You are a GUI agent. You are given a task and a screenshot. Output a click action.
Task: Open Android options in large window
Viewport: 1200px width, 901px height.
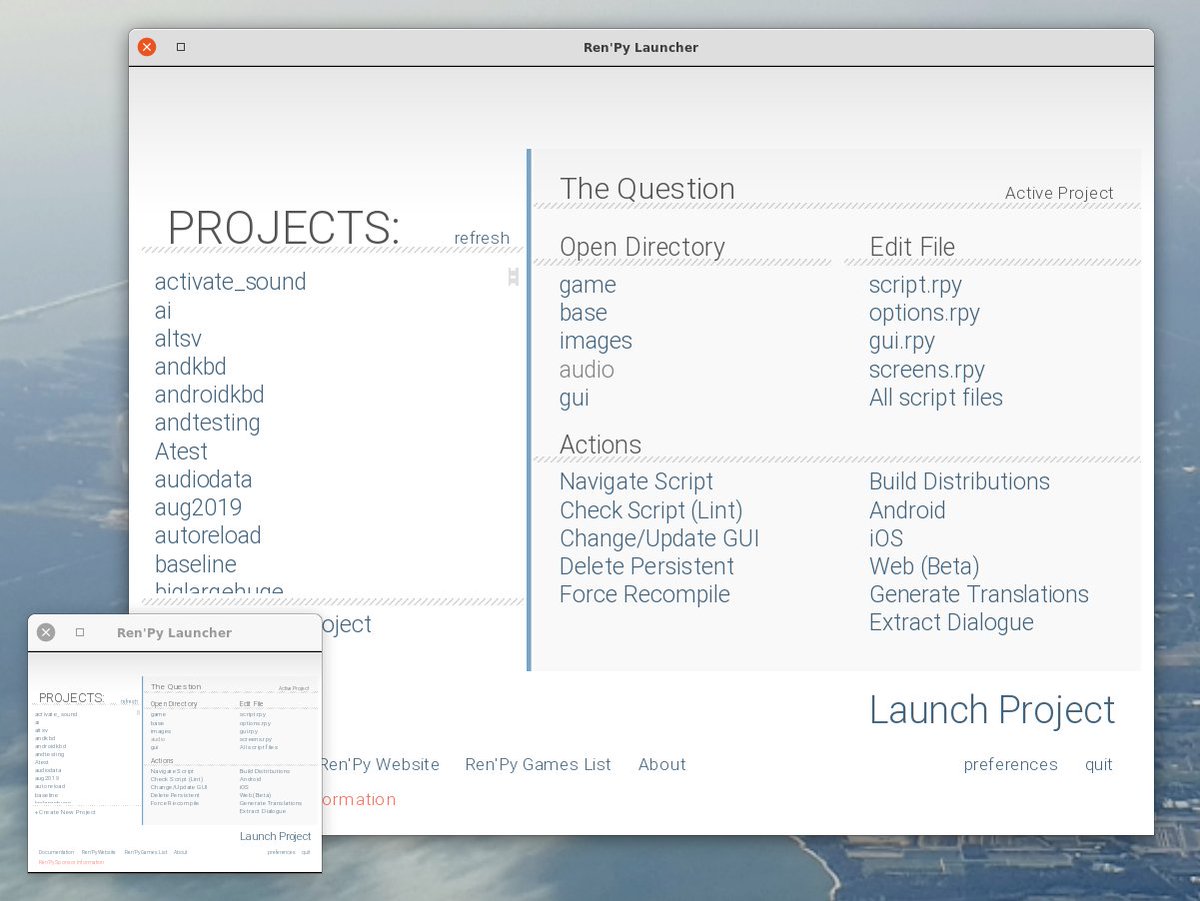pyautogui.click(x=907, y=510)
